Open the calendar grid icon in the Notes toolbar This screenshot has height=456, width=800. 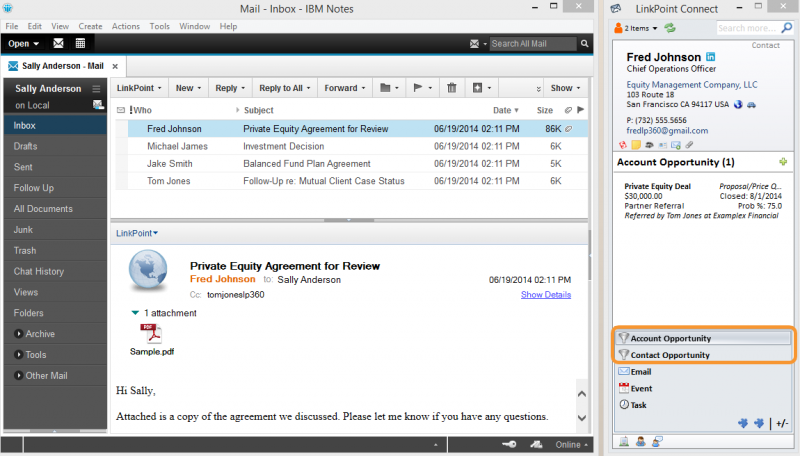click(80, 43)
